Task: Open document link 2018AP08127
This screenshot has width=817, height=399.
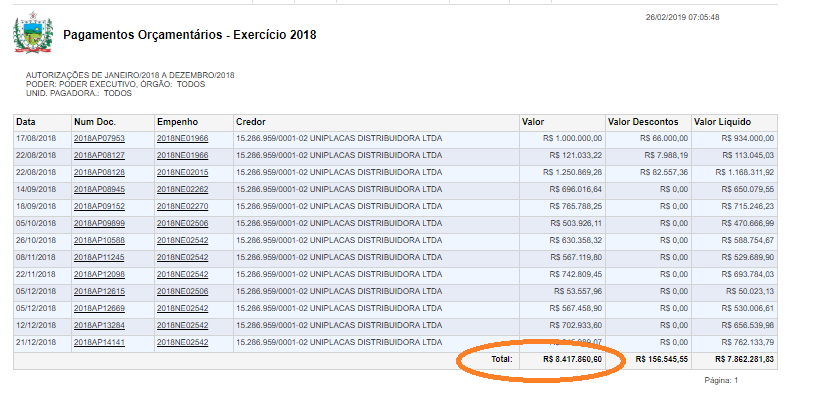Action: (x=99, y=155)
